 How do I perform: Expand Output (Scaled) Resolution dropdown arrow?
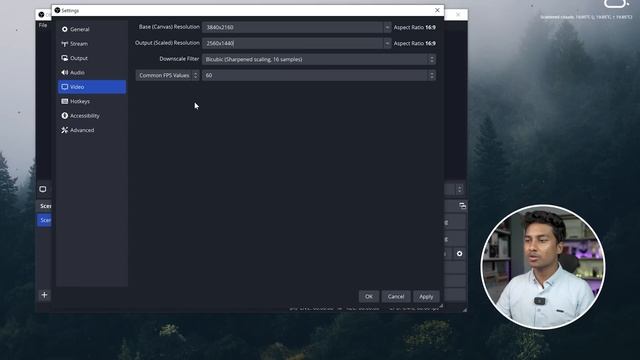[387, 43]
